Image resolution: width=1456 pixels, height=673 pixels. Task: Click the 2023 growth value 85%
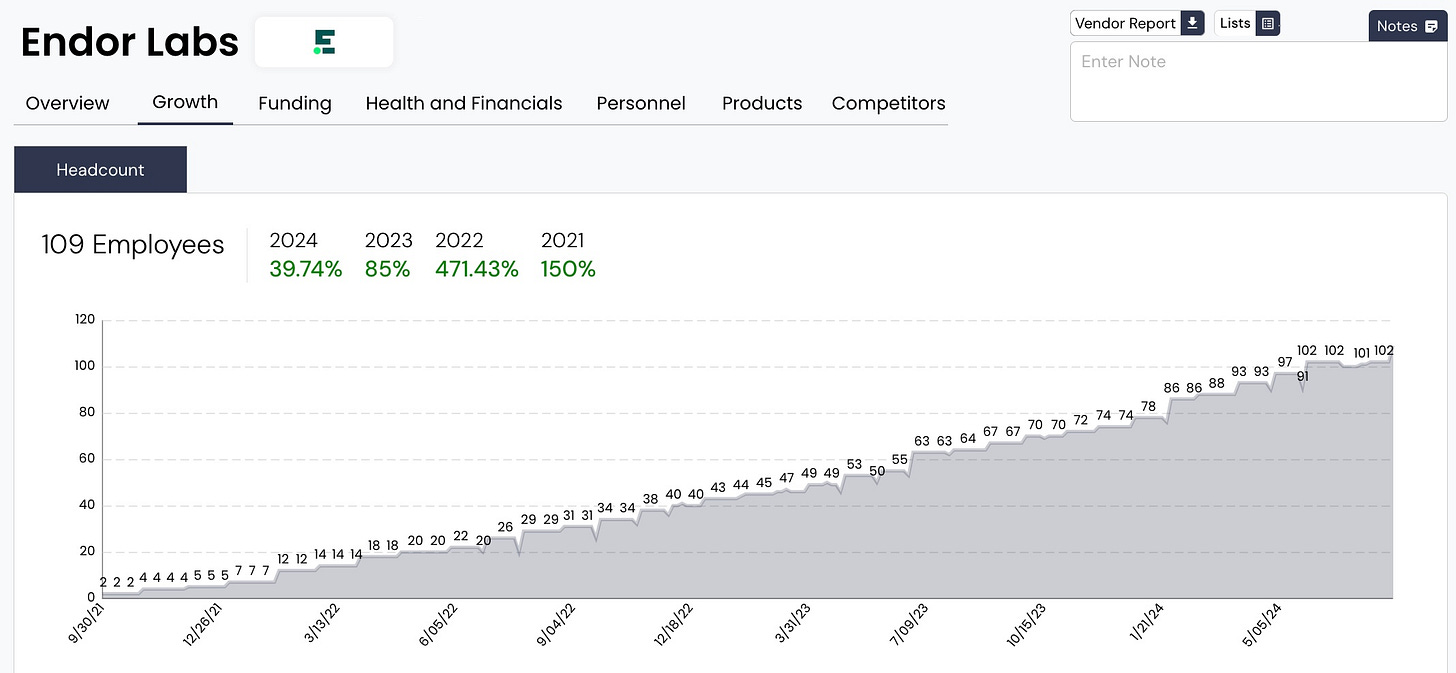point(388,269)
